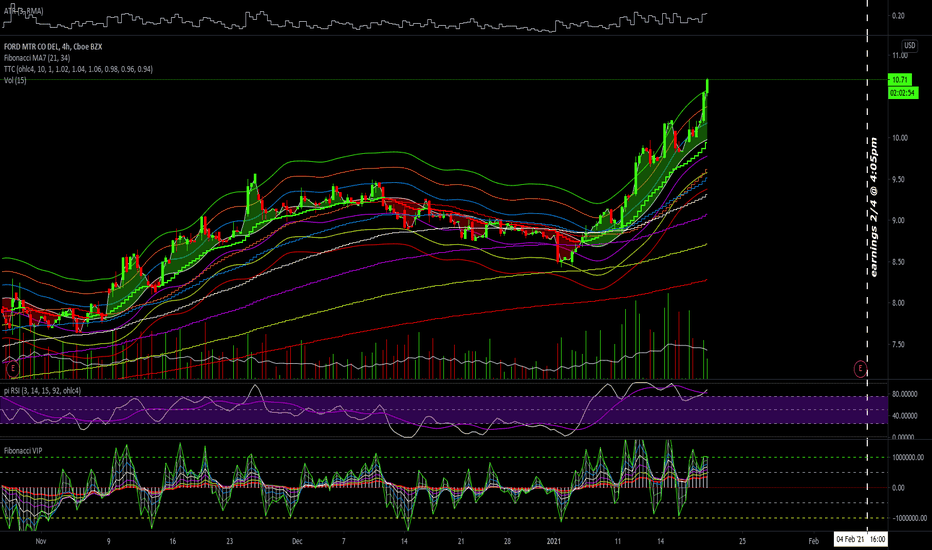The image size is (932, 550).
Task: Click the 9.00 price axis label
Action: click(899, 221)
